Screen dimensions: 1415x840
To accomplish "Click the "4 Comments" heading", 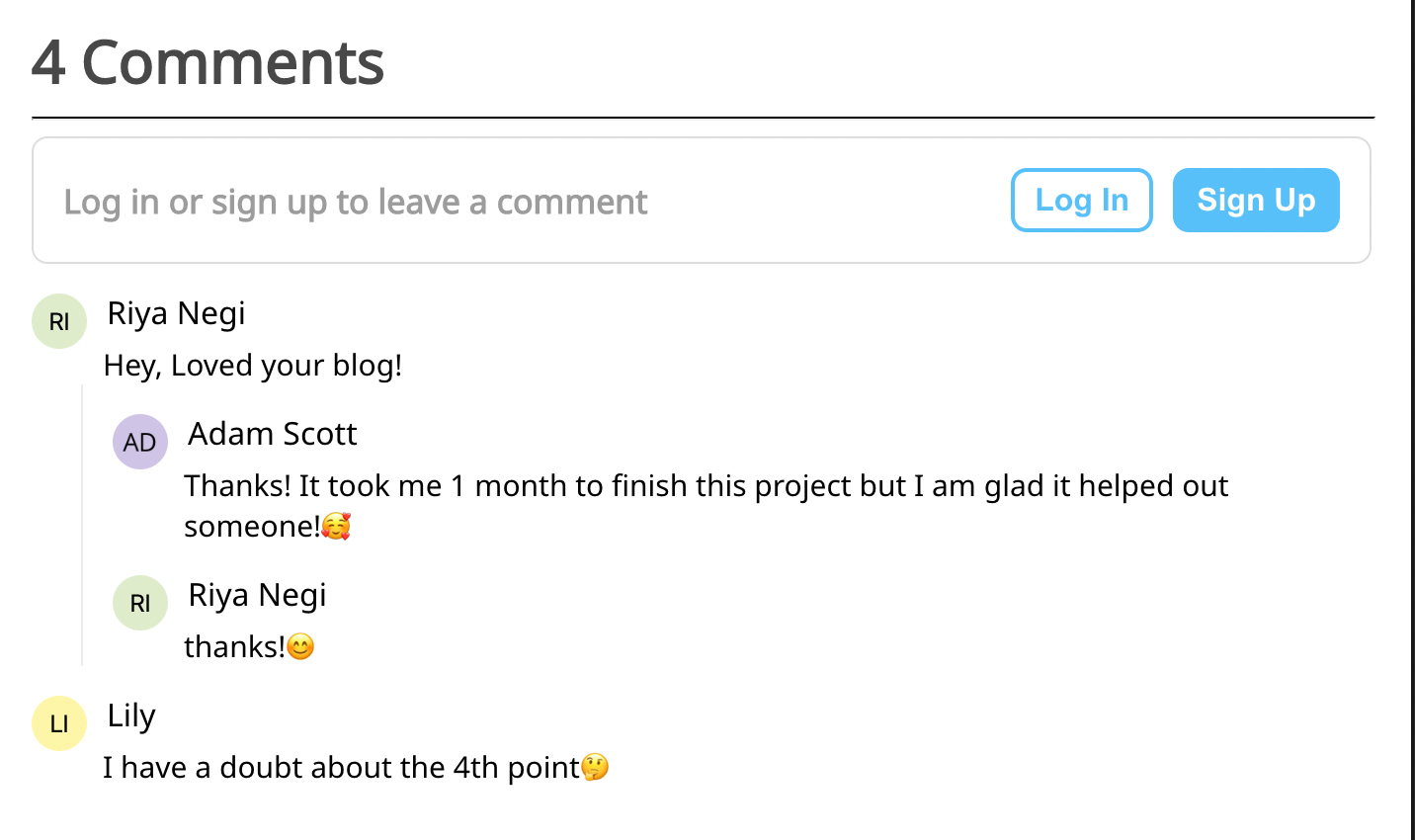I will [208, 63].
